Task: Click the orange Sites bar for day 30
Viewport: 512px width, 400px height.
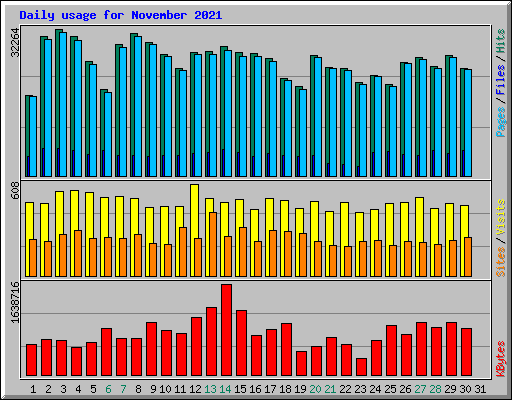Action: [468, 257]
